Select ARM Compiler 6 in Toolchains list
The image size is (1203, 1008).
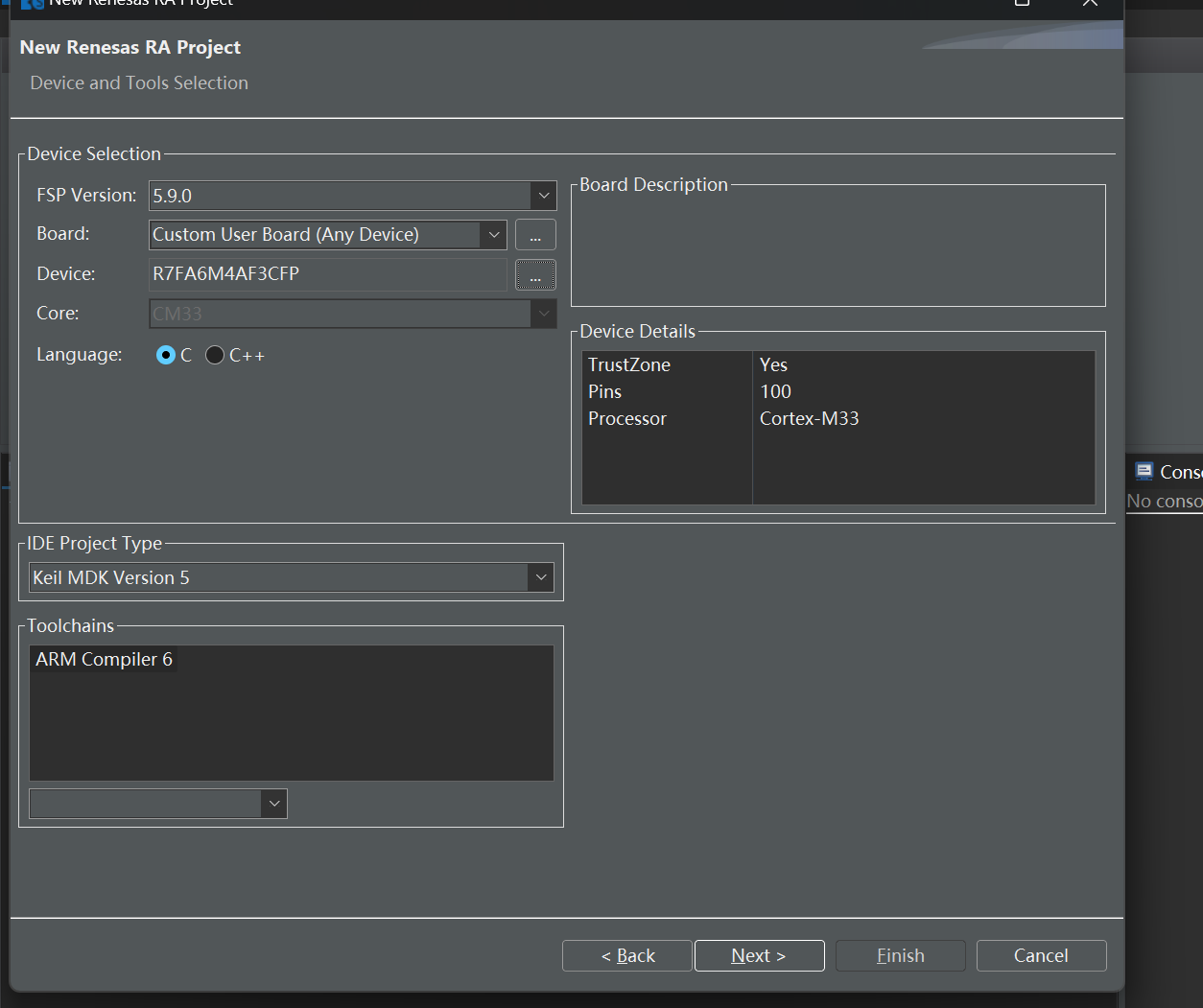(x=104, y=659)
